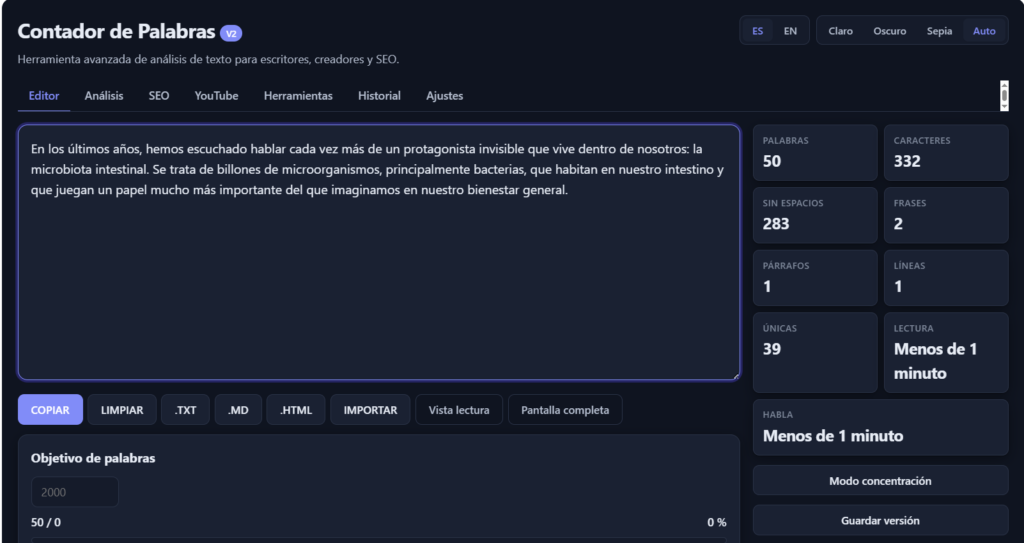Click the Contador de Palabras title
The width and height of the screenshot is (1024, 543).
coord(116,31)
